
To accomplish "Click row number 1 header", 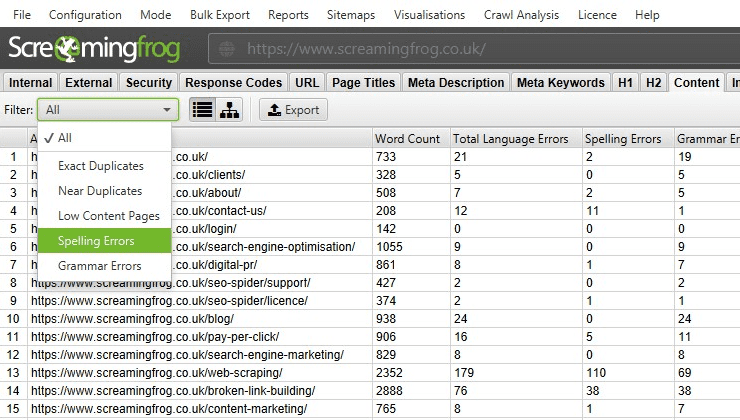I will tap(13, 157).
